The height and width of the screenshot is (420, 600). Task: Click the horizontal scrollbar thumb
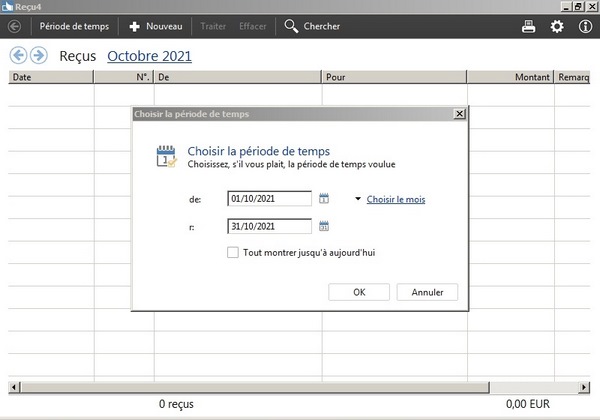click(255, 387)
